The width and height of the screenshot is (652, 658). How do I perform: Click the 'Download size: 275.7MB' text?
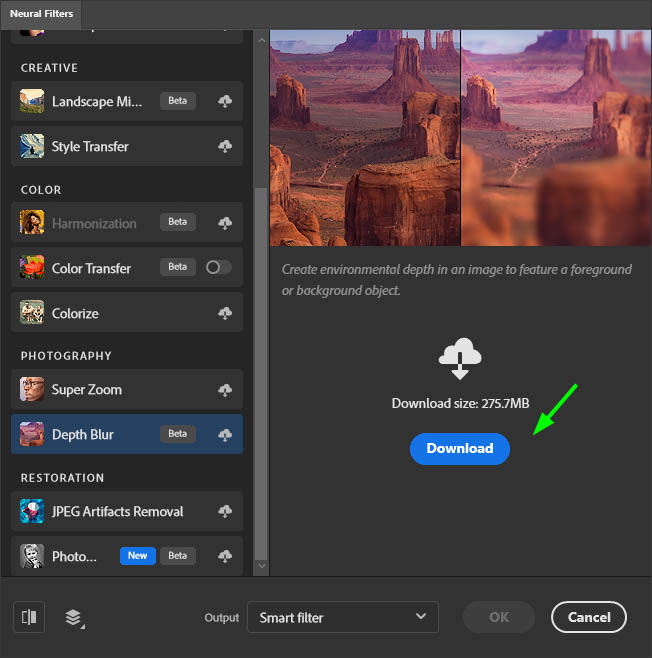460,403
